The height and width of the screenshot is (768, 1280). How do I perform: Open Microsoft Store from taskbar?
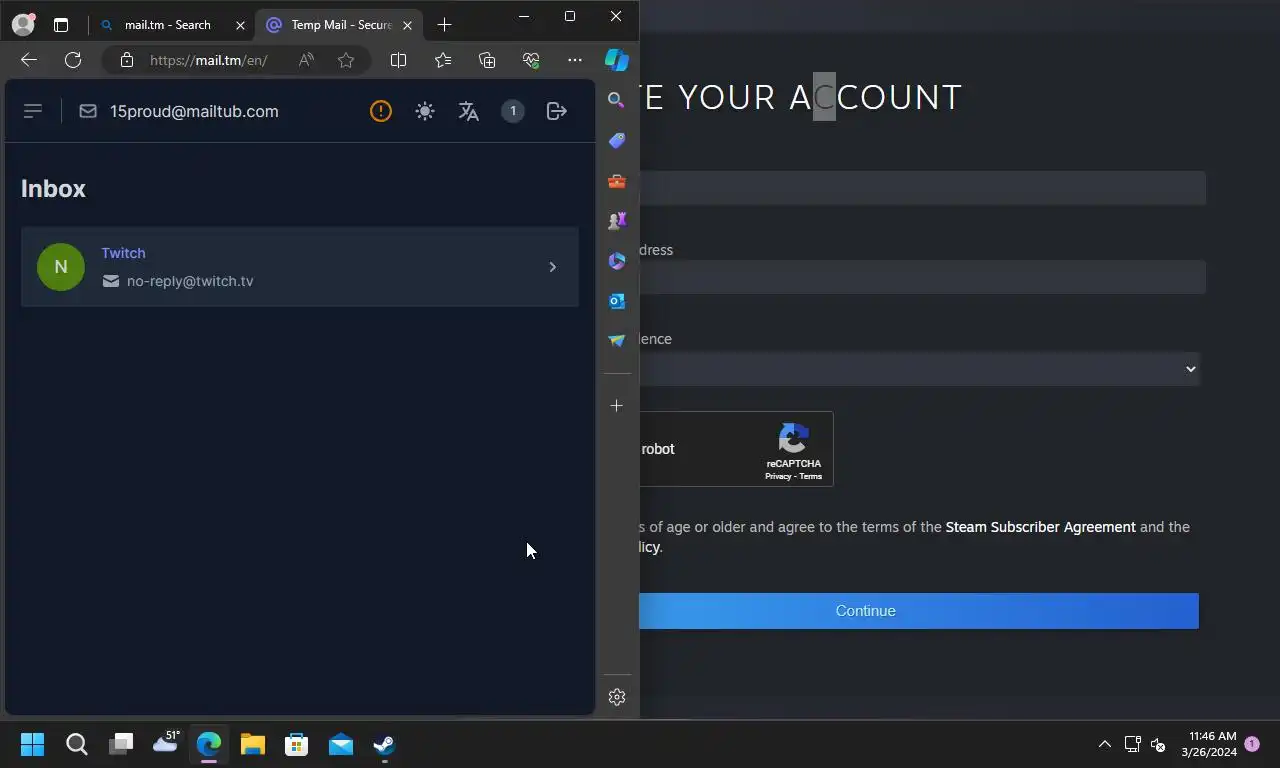(x=296, y=744)
